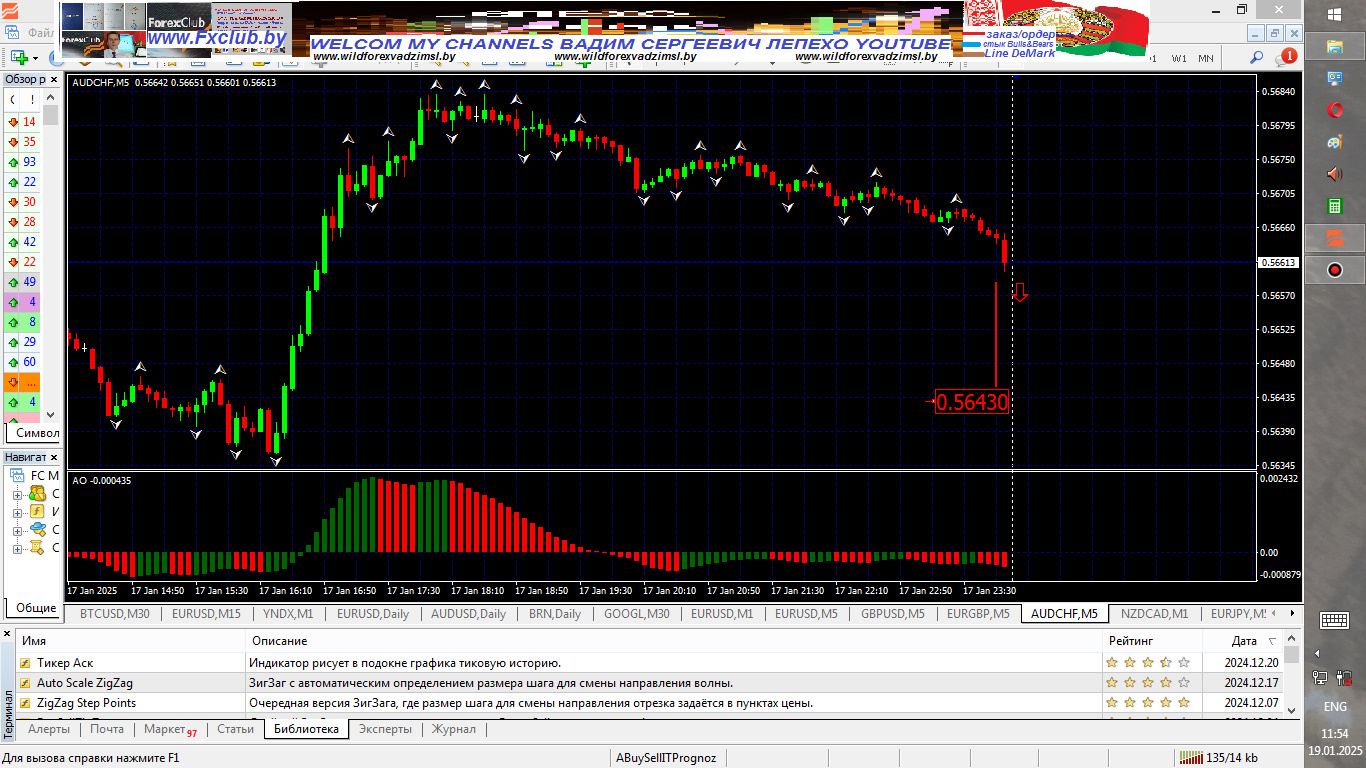Close the Терминал panel
This screenshot has height=768, width=1366.
point(8,633)
